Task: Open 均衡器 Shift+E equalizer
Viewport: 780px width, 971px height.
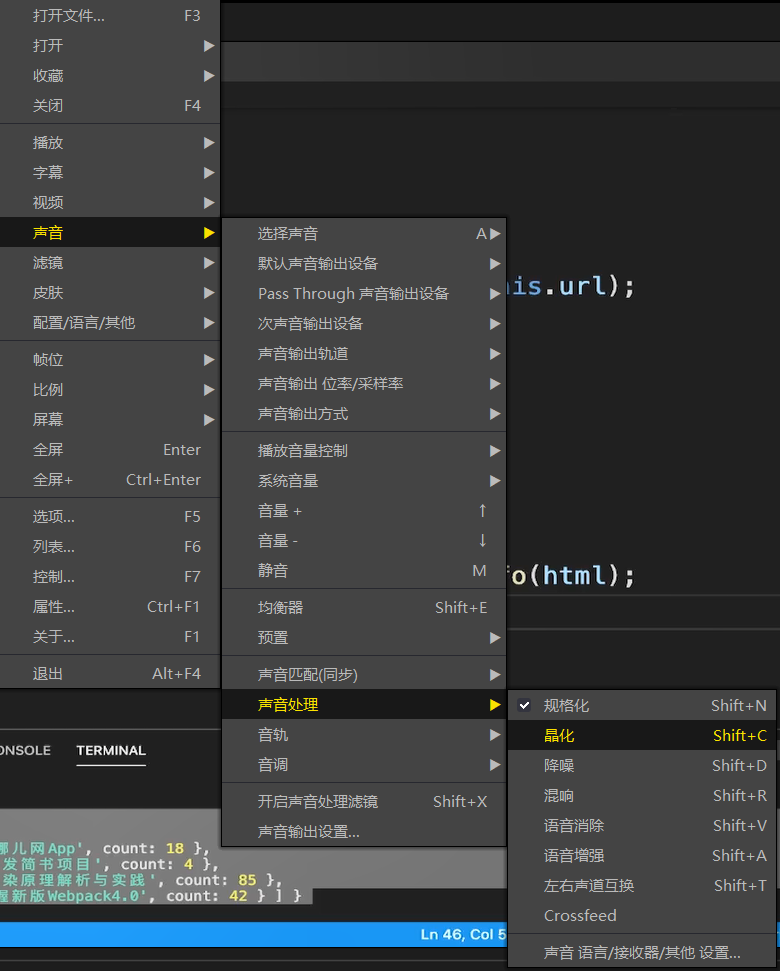Action: coord(364,607)
